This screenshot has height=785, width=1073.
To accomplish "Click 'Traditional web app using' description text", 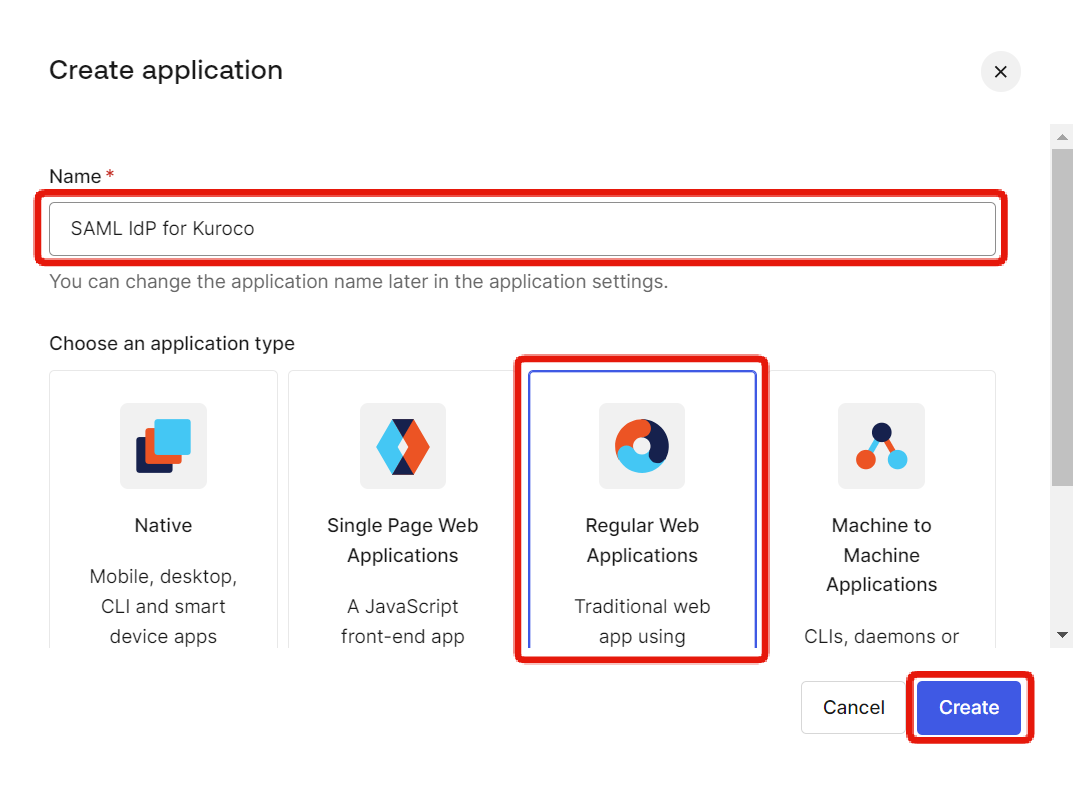I will coord(642,621).
